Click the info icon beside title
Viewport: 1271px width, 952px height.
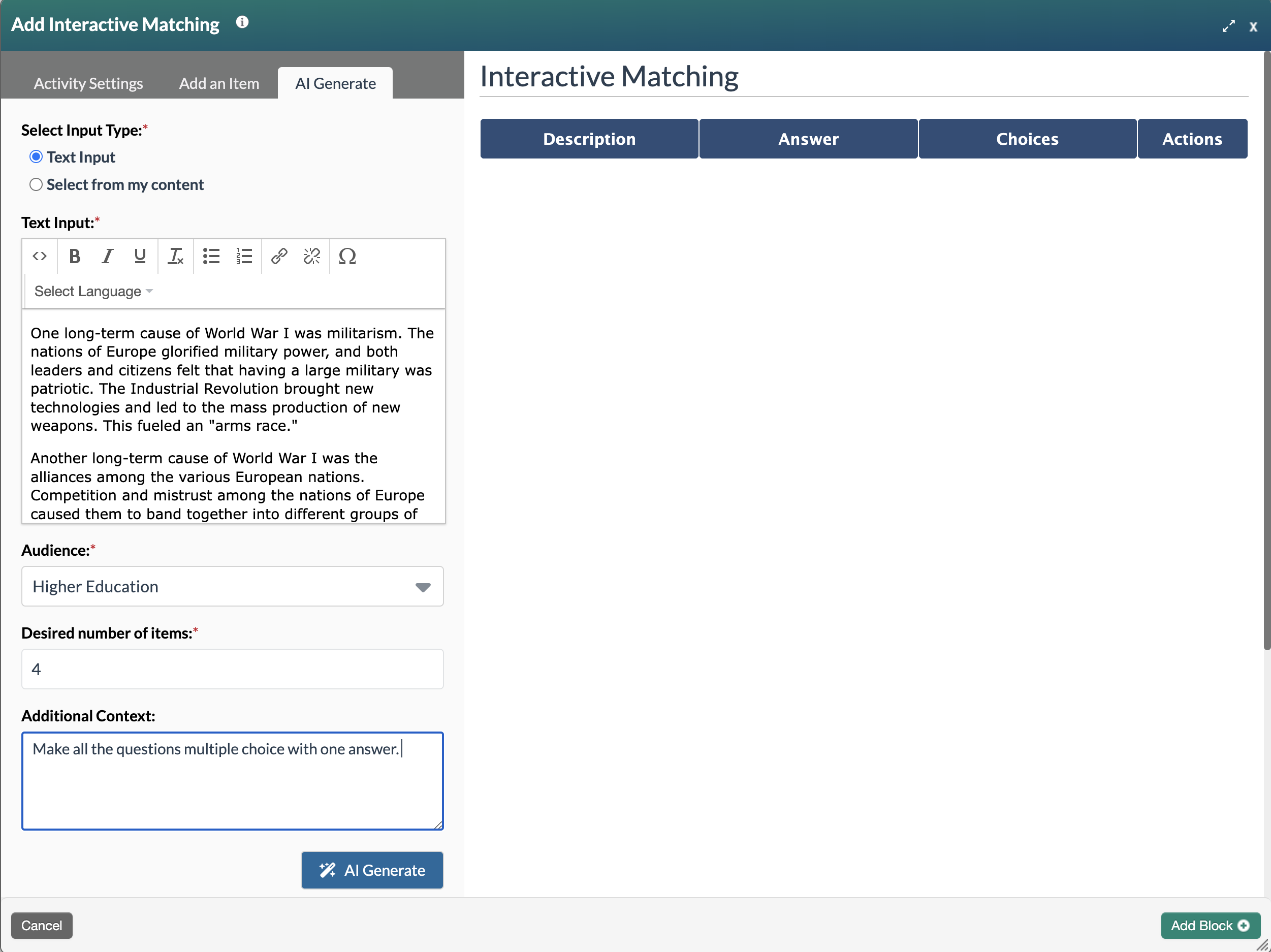coord(242,22)
